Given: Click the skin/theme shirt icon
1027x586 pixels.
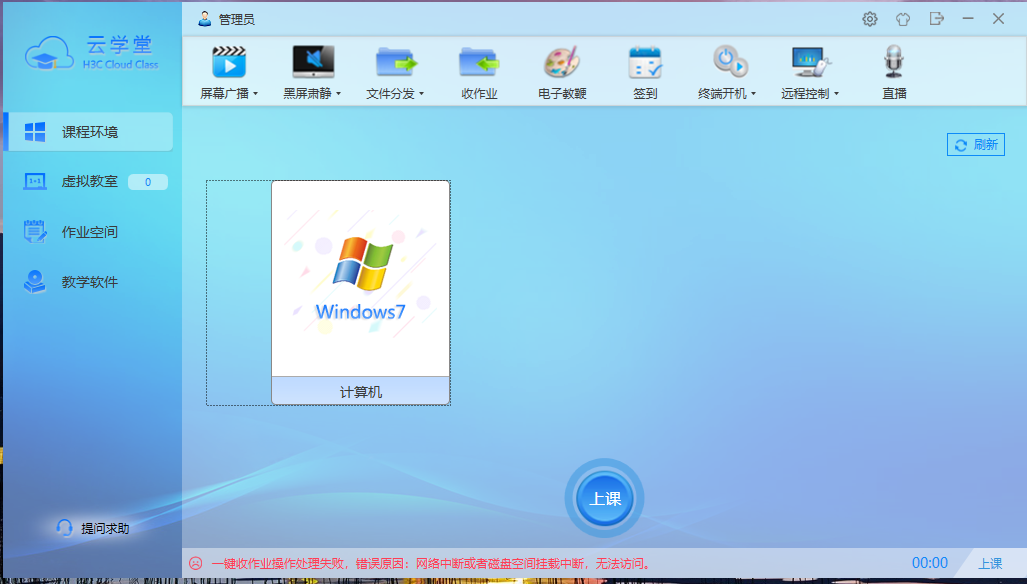Looking at the screenshot, I should [903, 19].
